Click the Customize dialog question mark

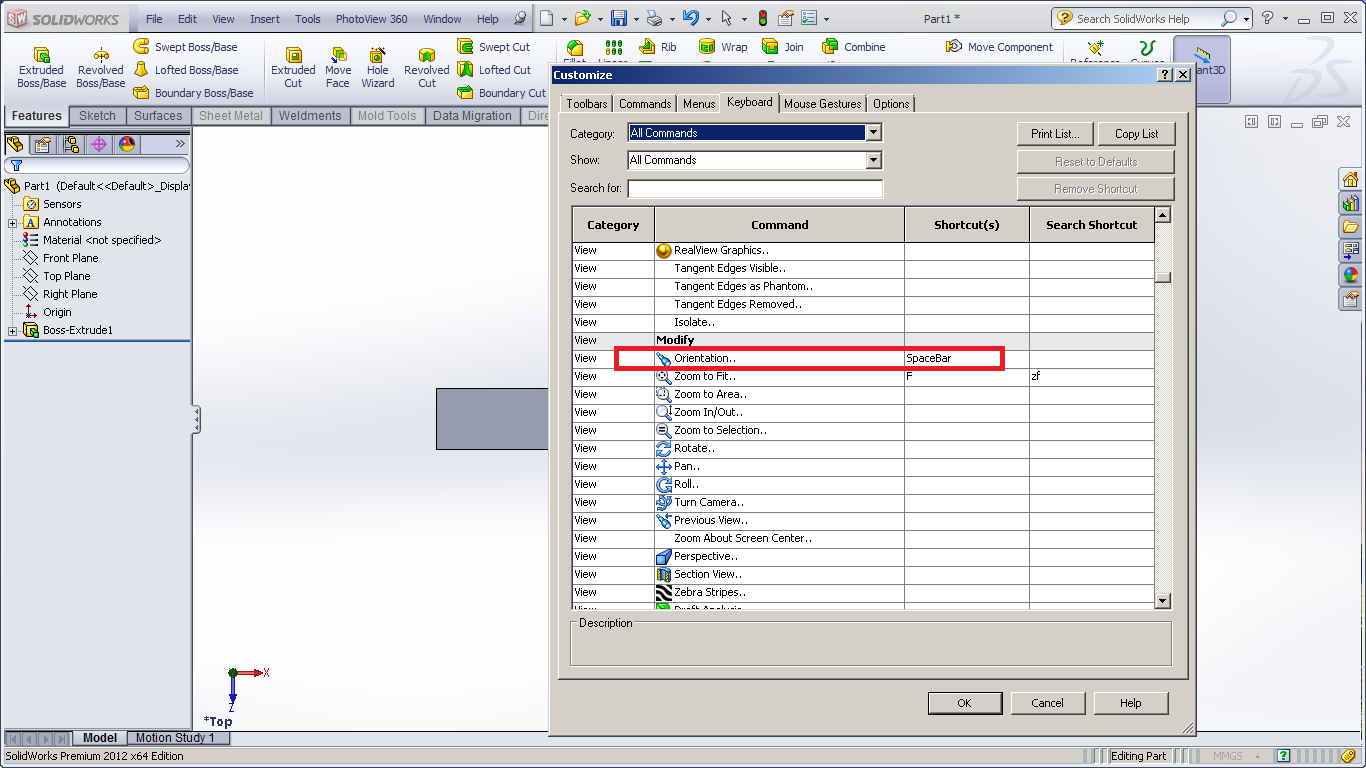[1165, 75]
